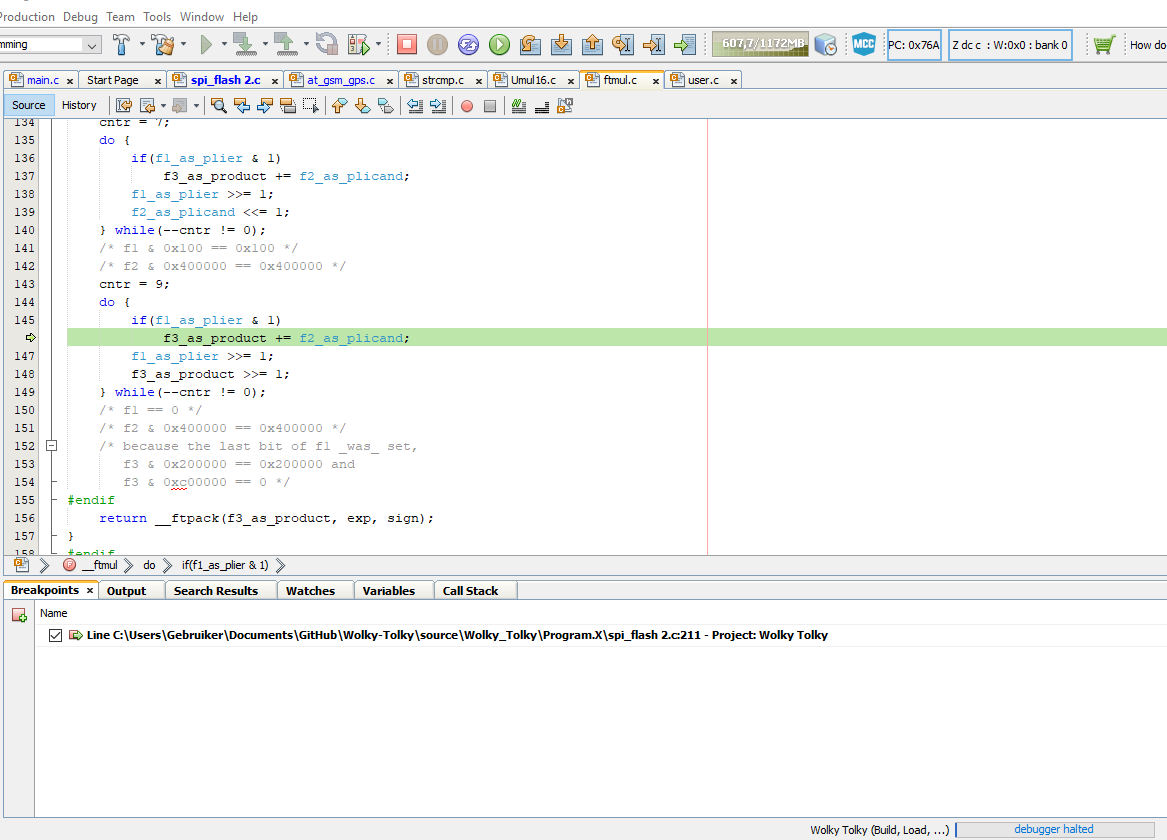Screen dimensions: 1167x840
Task: Click the shopping cart icon
Action: pos(1104,45)
